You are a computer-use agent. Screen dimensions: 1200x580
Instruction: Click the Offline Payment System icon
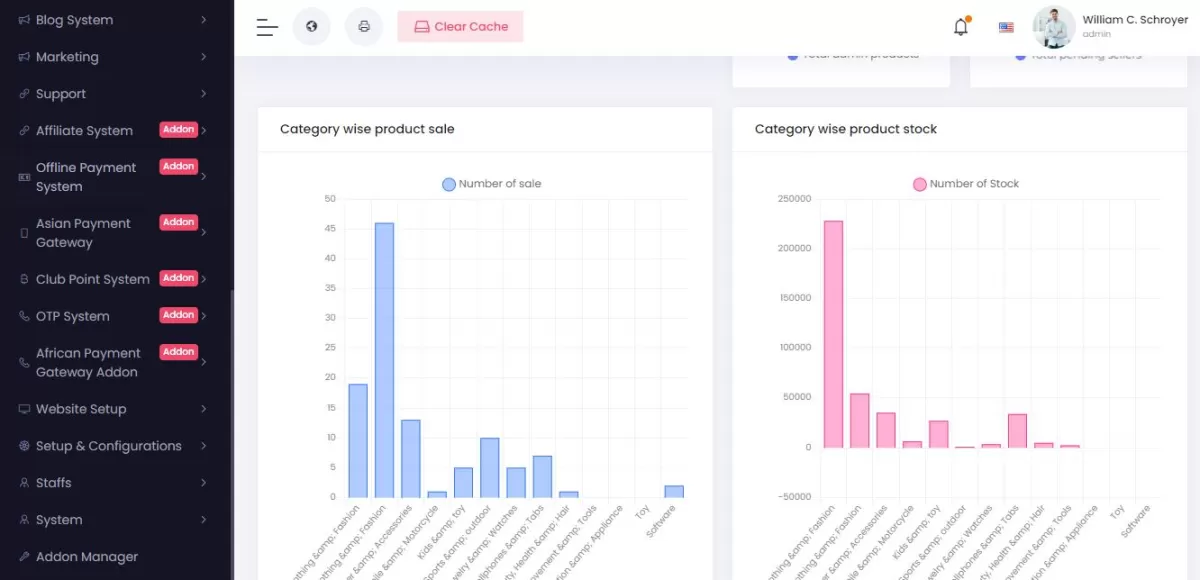click(x=24, y=177)
